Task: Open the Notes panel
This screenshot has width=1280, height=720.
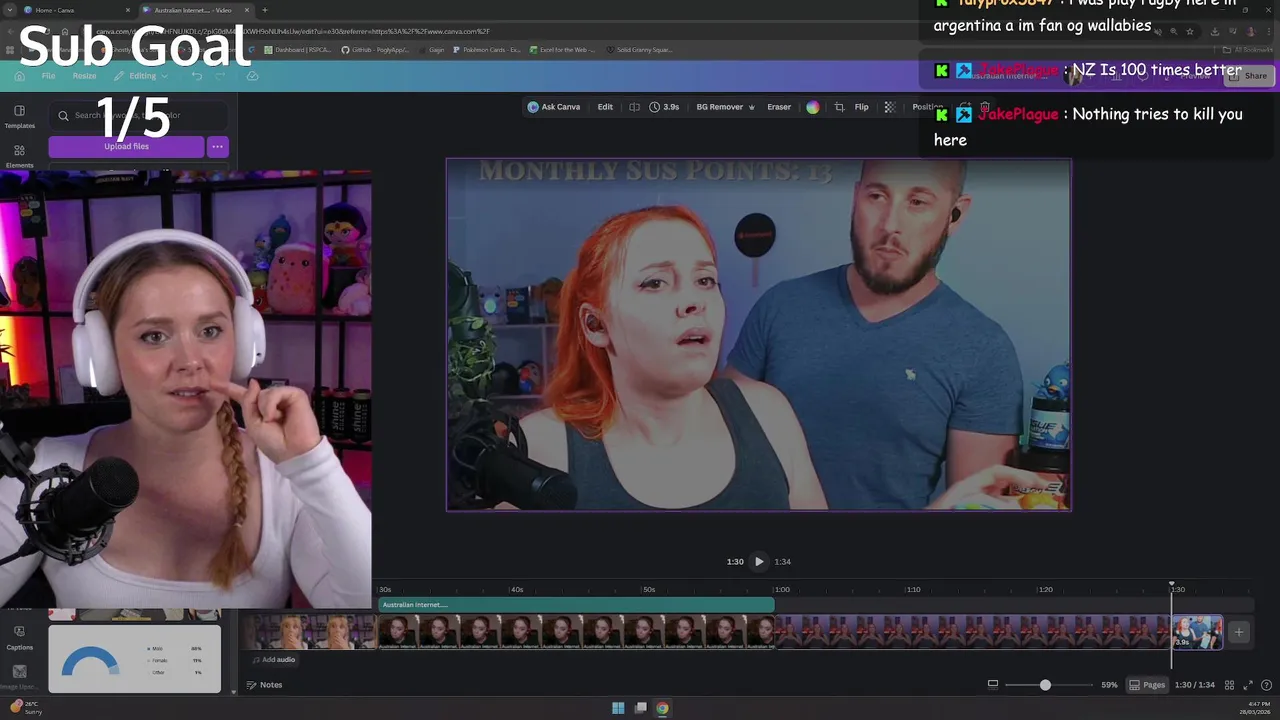Action: click(x=264, y=685)
